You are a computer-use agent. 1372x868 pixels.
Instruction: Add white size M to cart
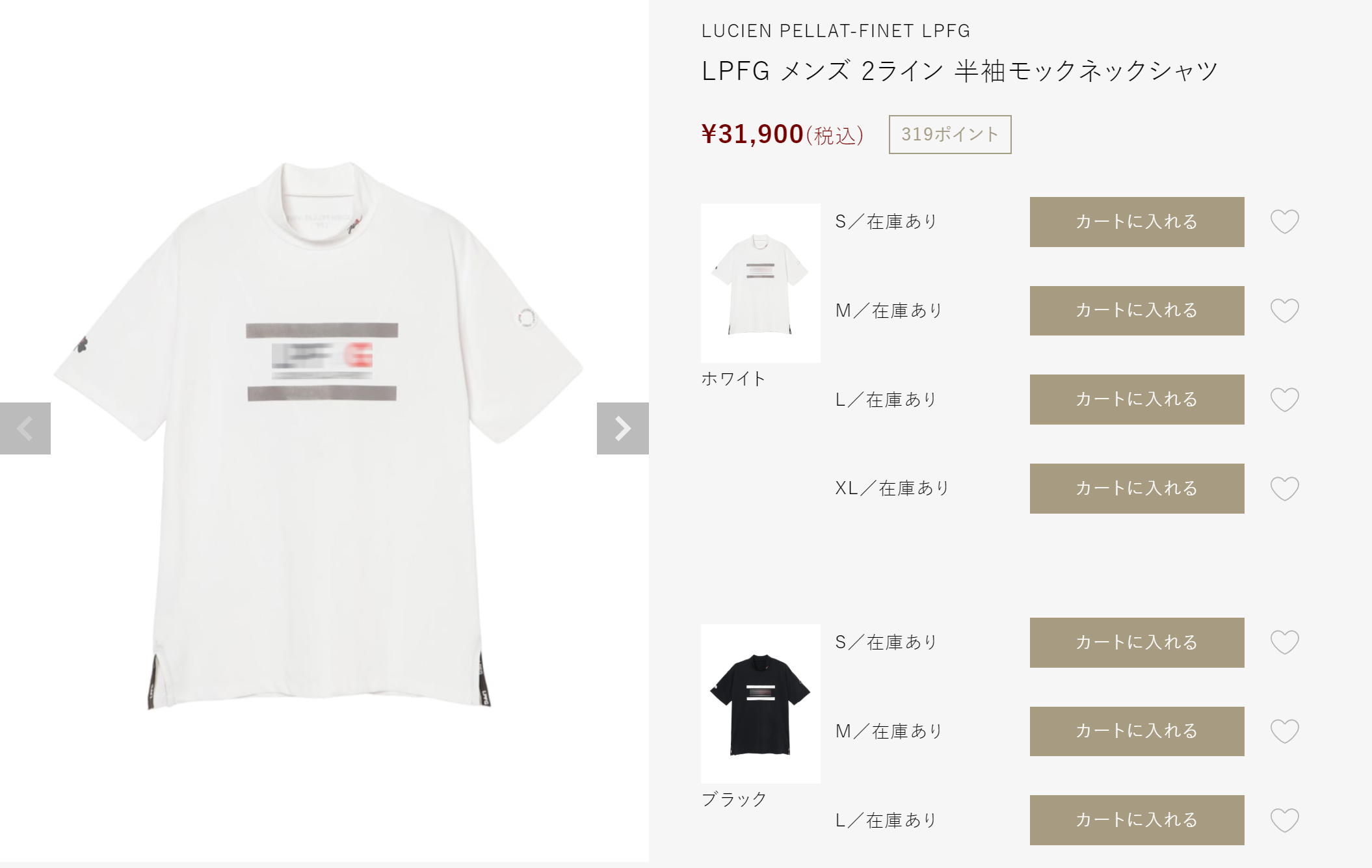tap(1137, 311)
